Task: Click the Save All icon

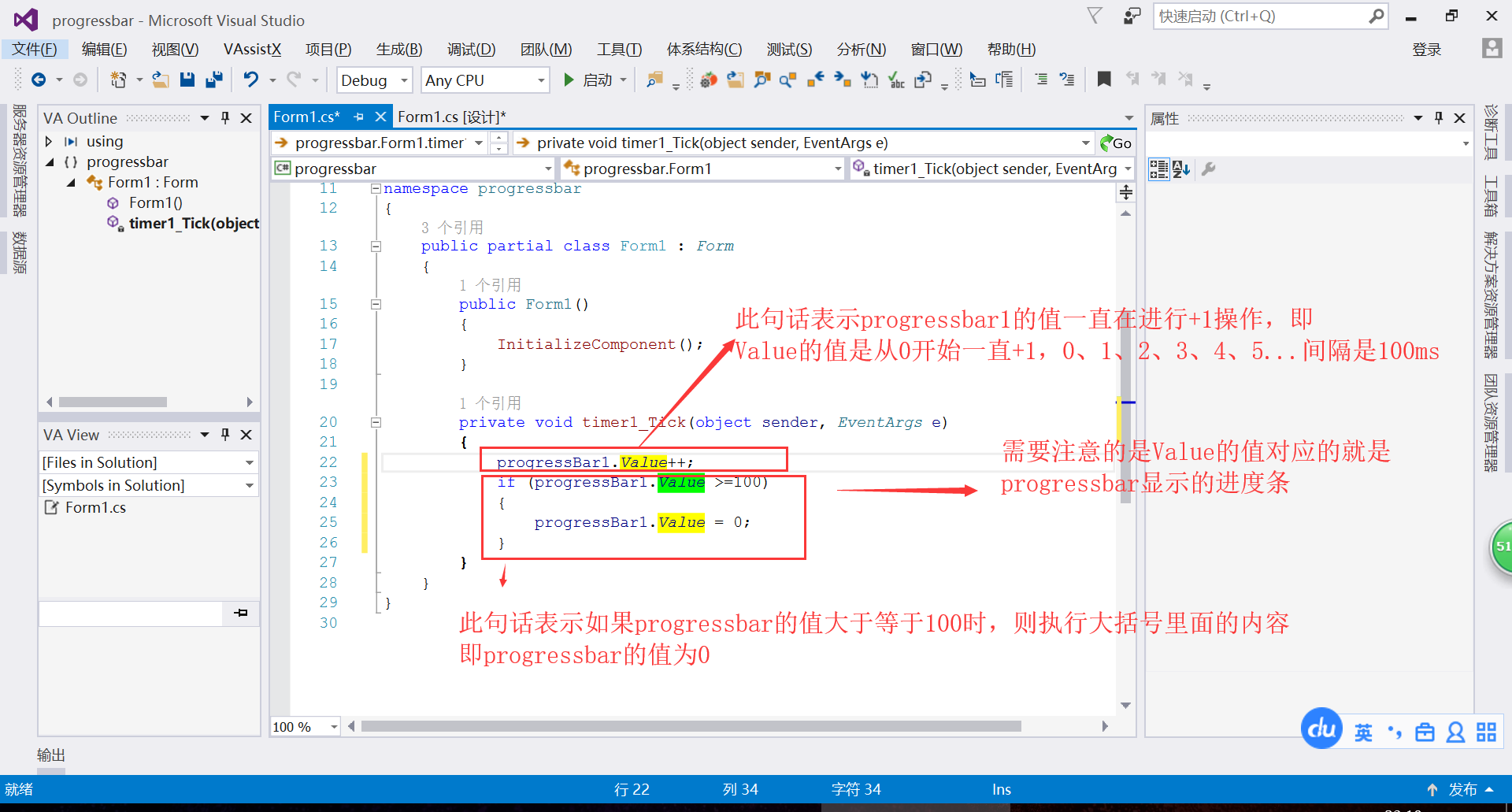Action: [214, 80]
